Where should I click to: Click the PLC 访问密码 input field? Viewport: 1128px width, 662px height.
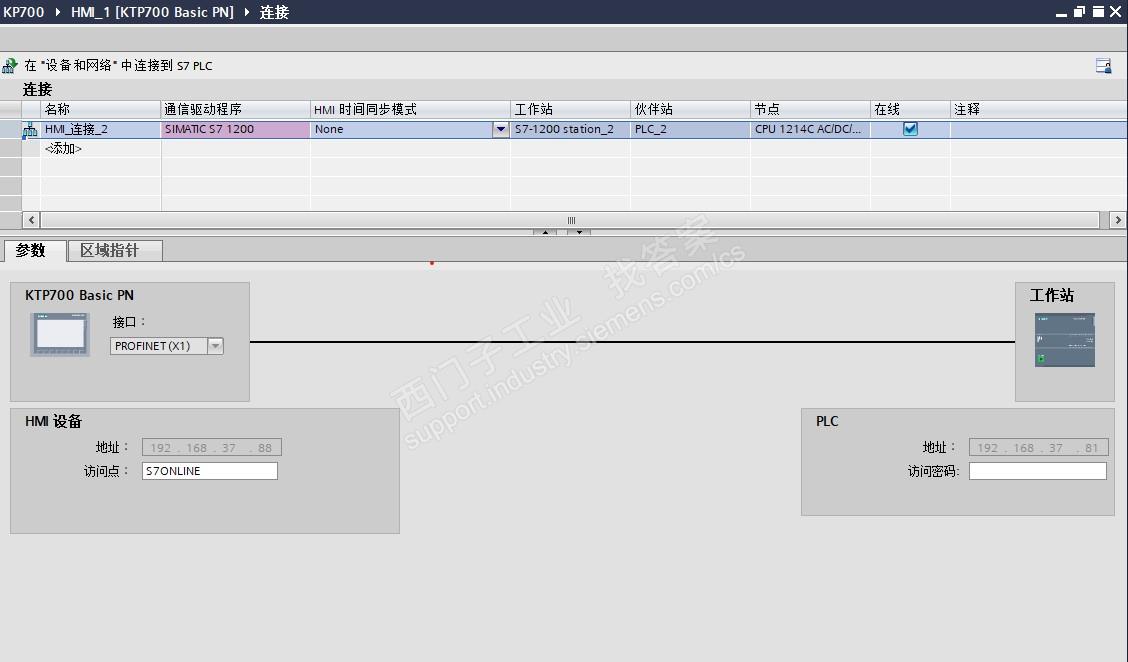[1037, 471]
